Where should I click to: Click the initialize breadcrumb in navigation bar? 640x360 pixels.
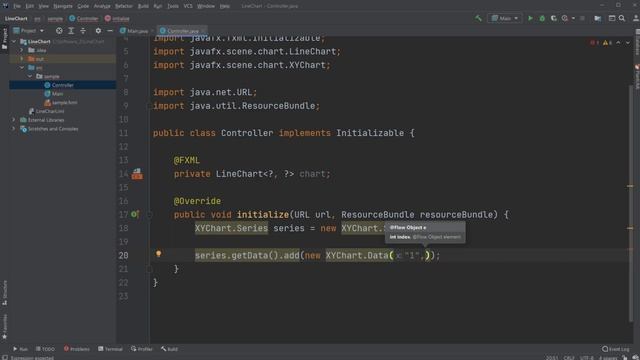click(x=117, y=18)
